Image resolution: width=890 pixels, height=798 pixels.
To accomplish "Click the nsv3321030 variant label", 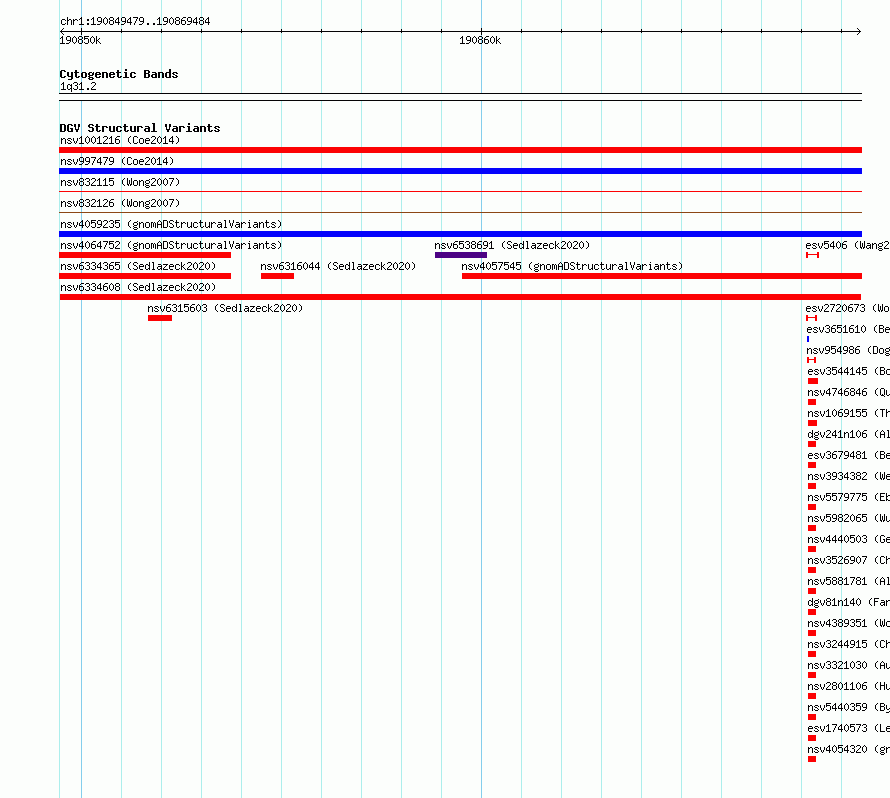I will pyautogui.click(x=849, y=665).
